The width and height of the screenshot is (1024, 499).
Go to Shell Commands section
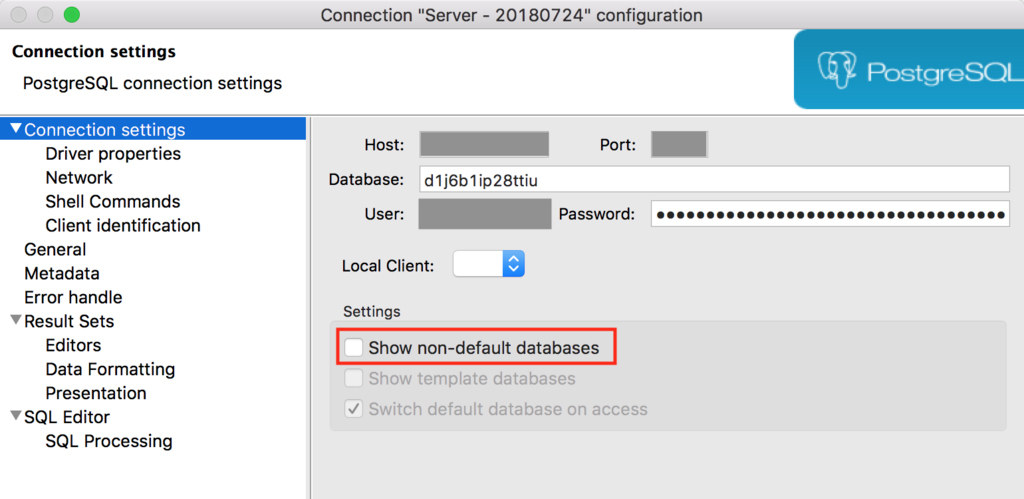pos(113,201)
